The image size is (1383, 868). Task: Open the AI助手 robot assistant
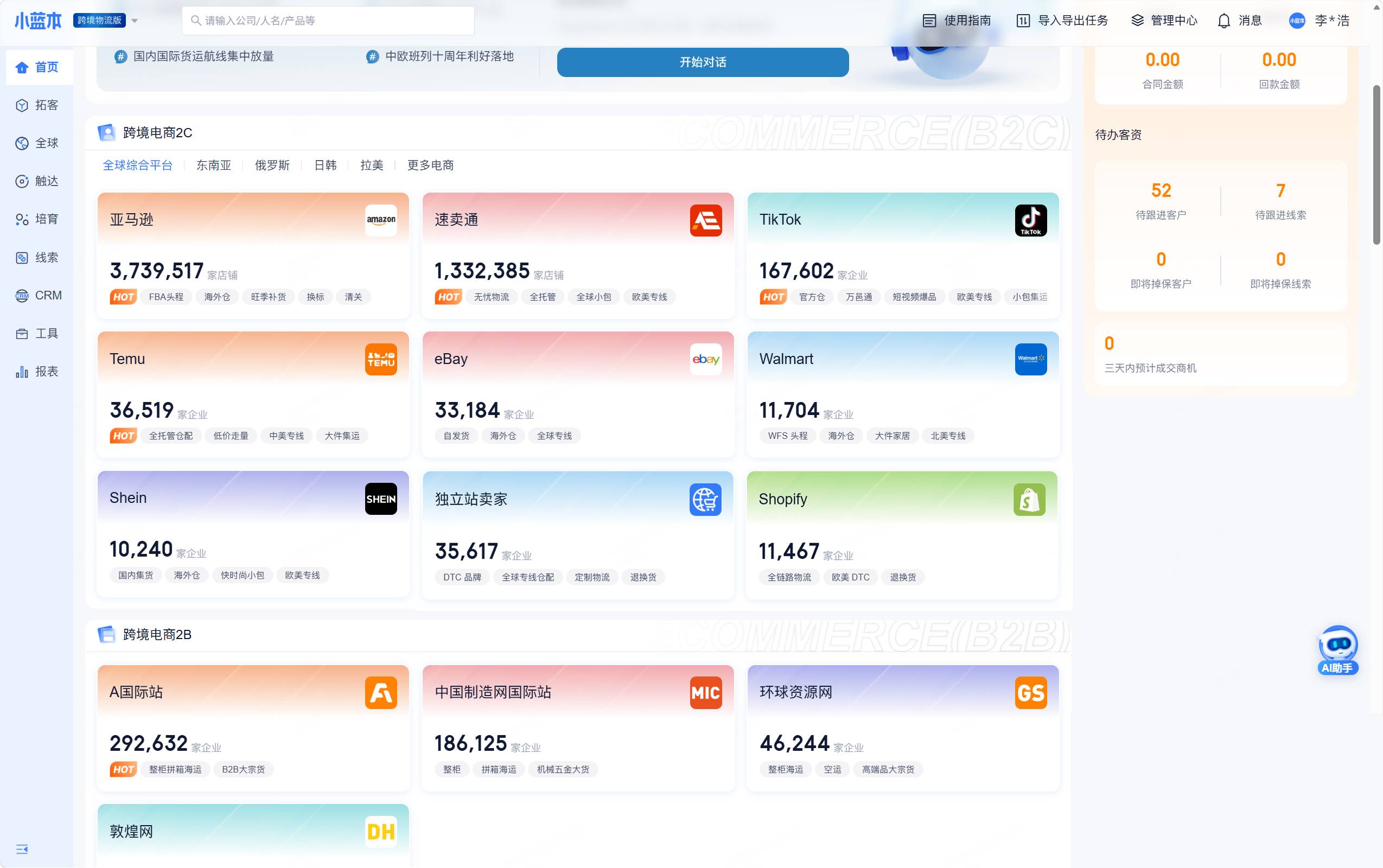(x=1337, y=650)
